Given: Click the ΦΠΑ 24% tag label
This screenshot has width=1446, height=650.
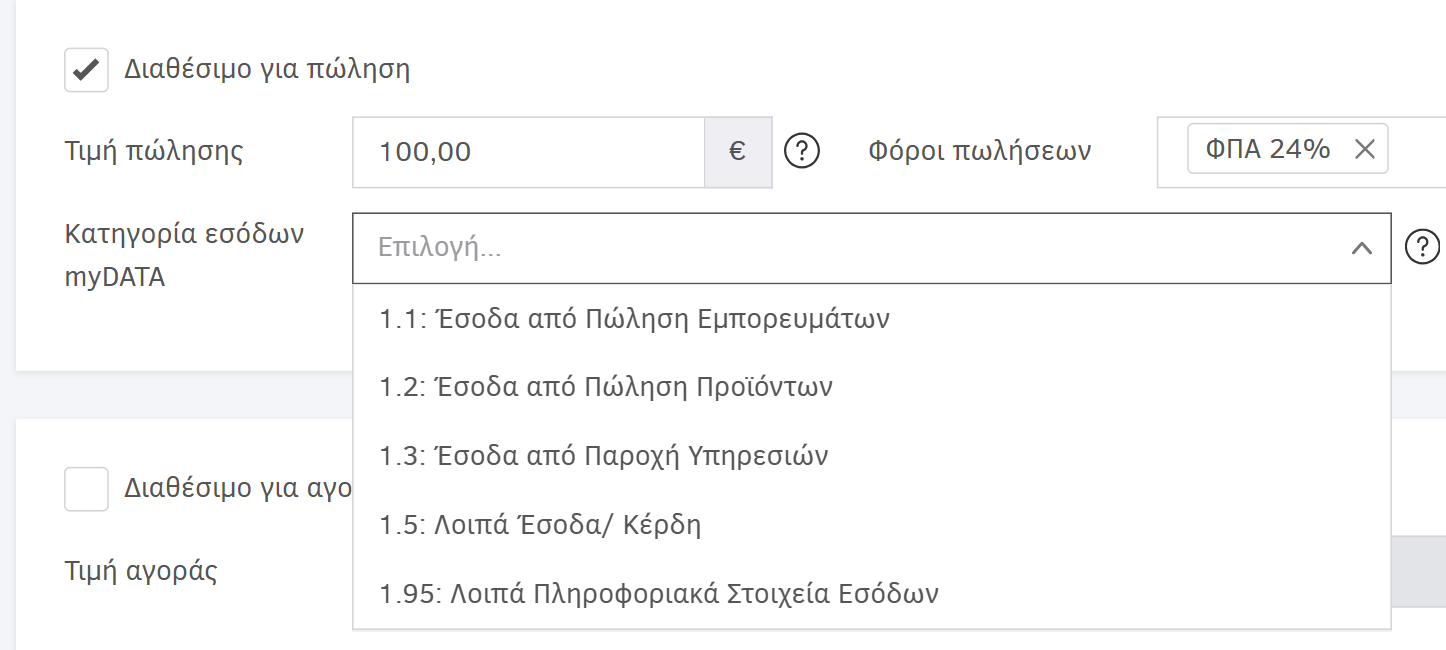Looking at the screenshot, I should pyautogui.click(x=1267, y=150).
